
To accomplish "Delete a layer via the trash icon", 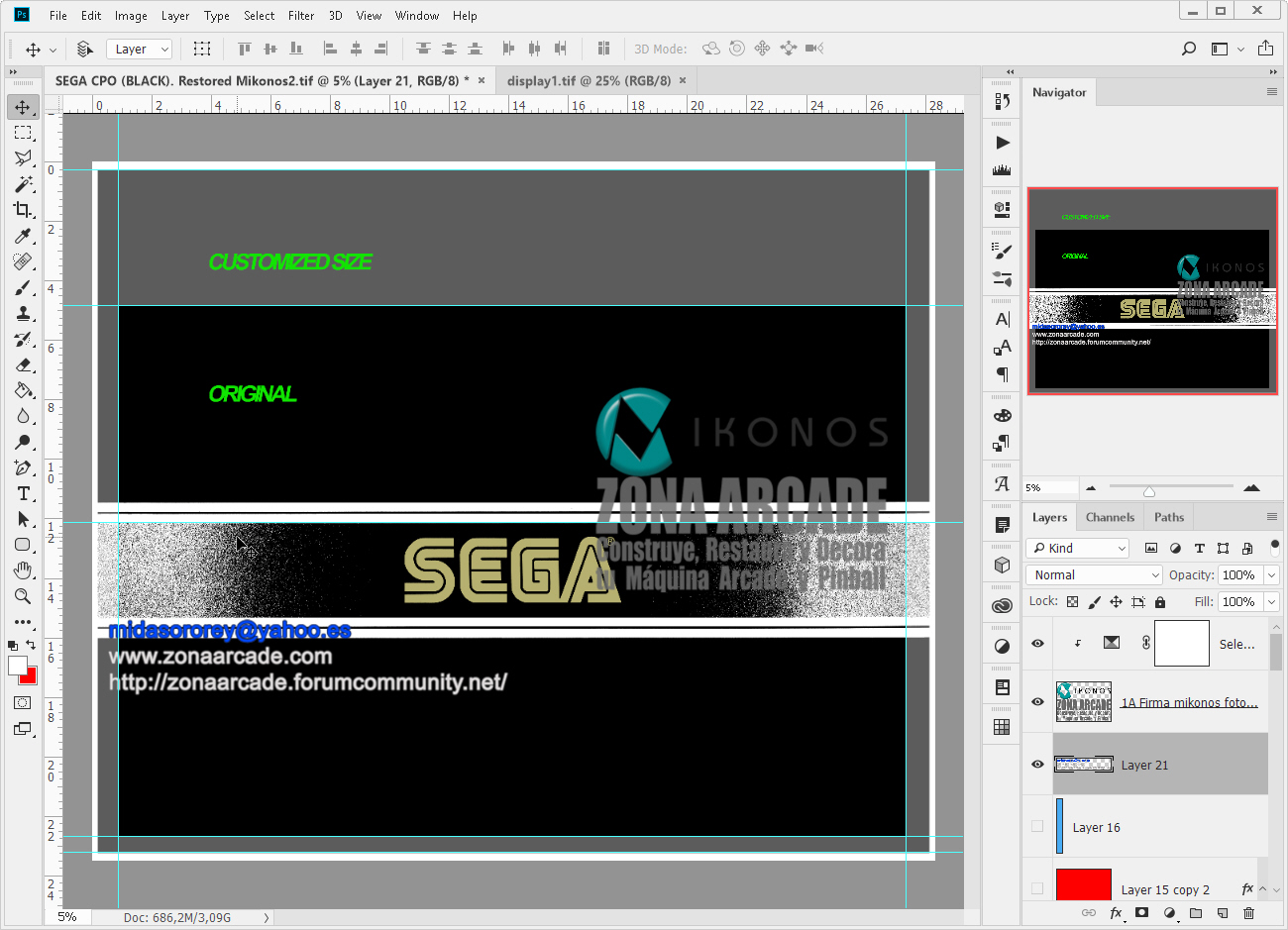I will point(1247,913).
